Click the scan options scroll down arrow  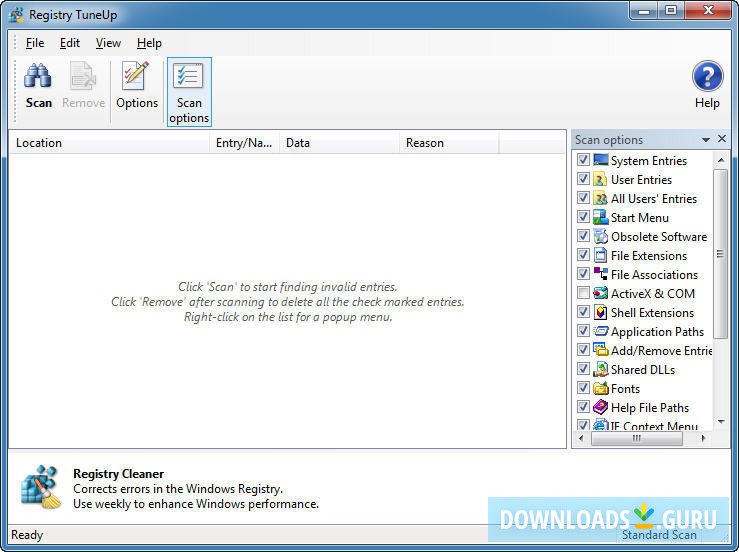[x=721, y=421]
